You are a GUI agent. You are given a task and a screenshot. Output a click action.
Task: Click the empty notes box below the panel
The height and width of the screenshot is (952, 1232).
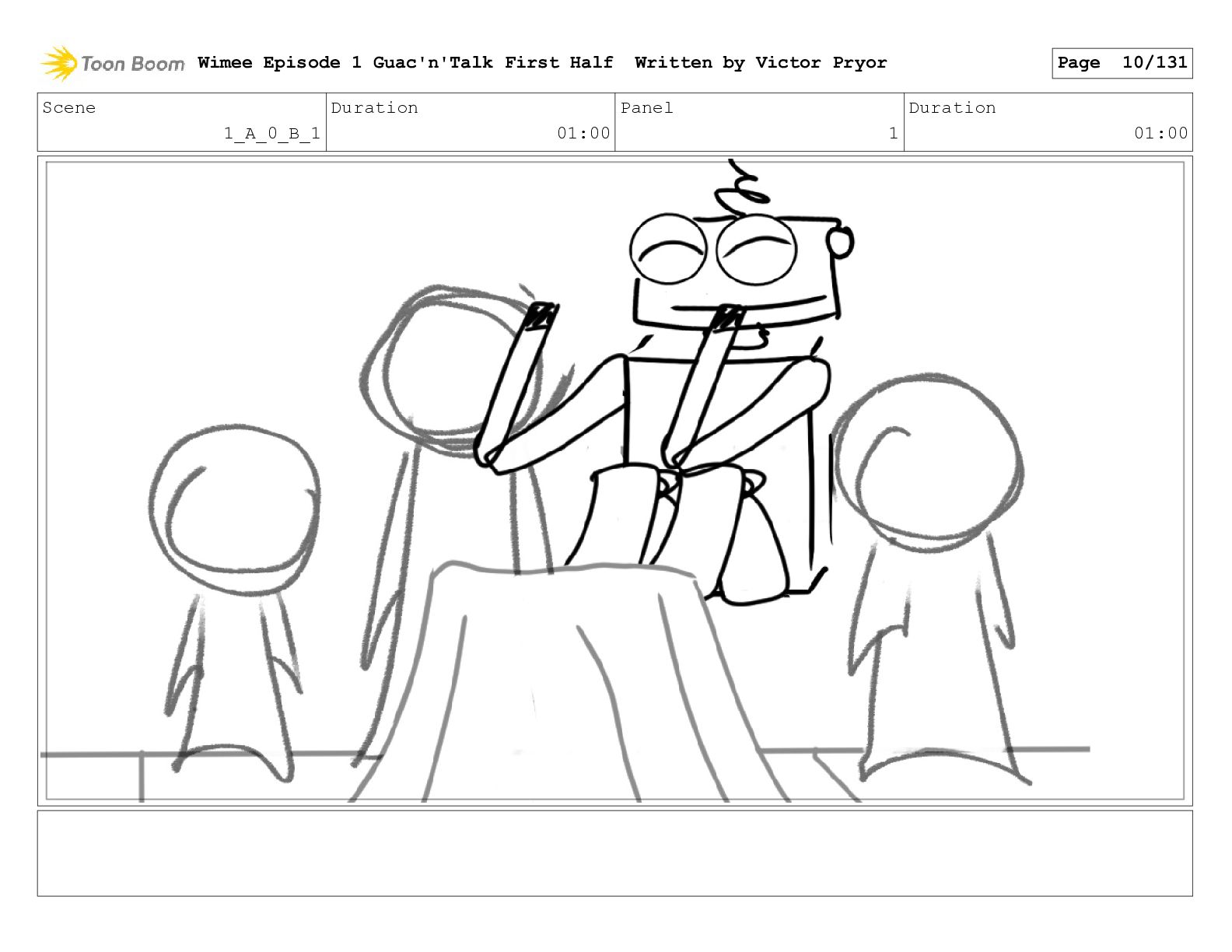coord(614,853)
